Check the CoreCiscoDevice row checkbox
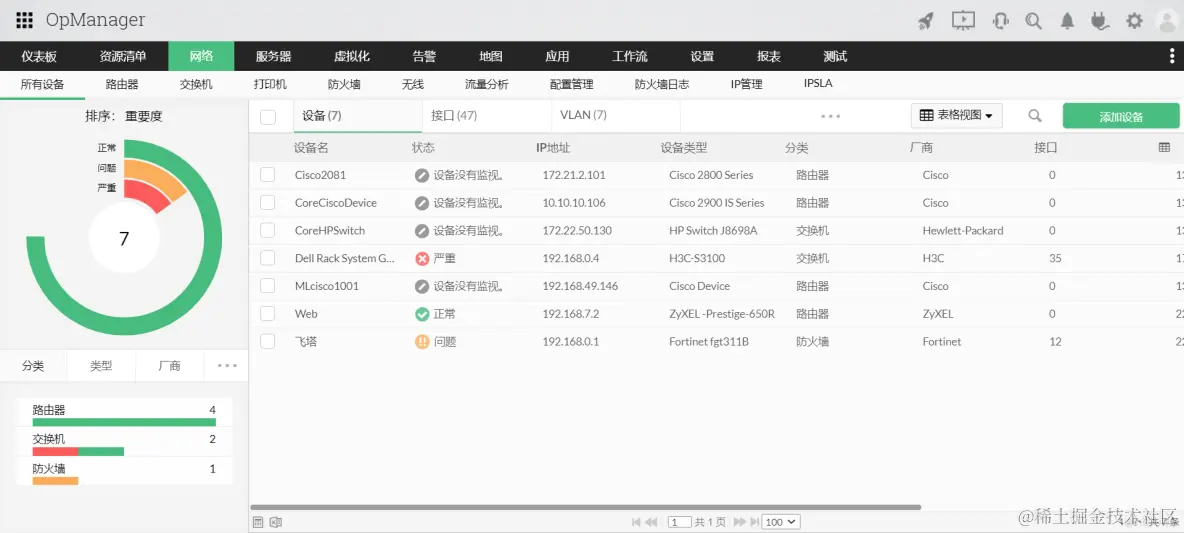The image size is (1184, 533). tap(267, 203)
